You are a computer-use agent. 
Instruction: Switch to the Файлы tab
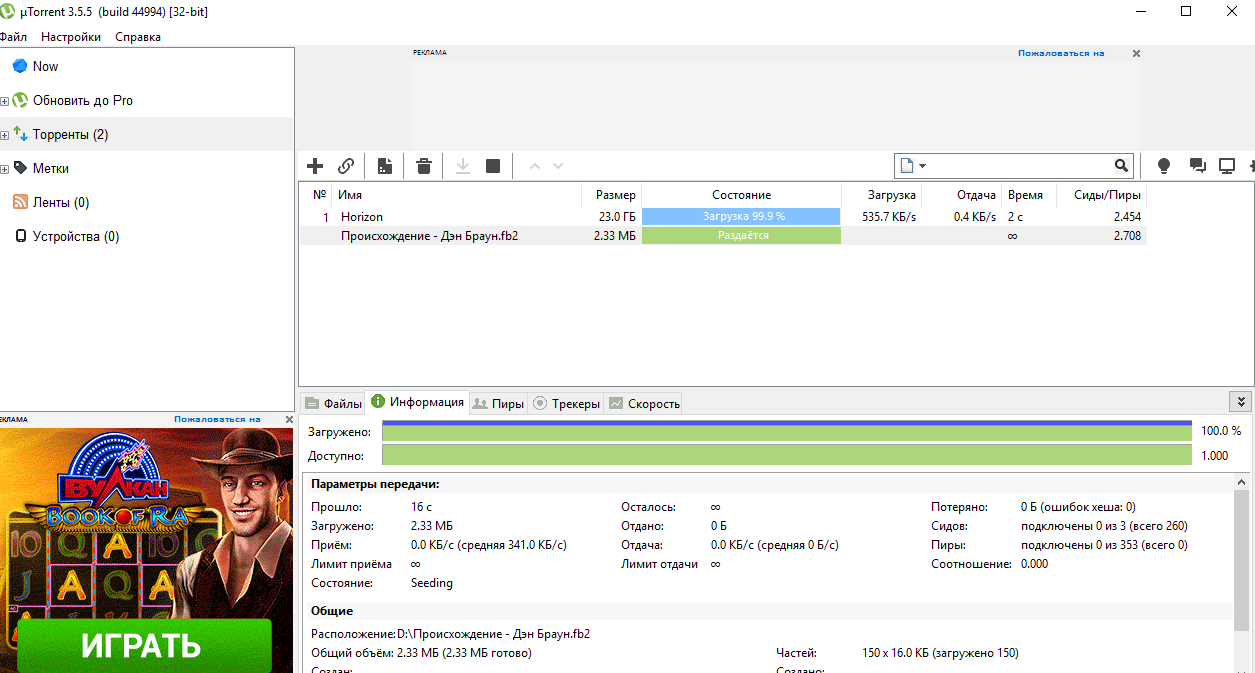333,403
